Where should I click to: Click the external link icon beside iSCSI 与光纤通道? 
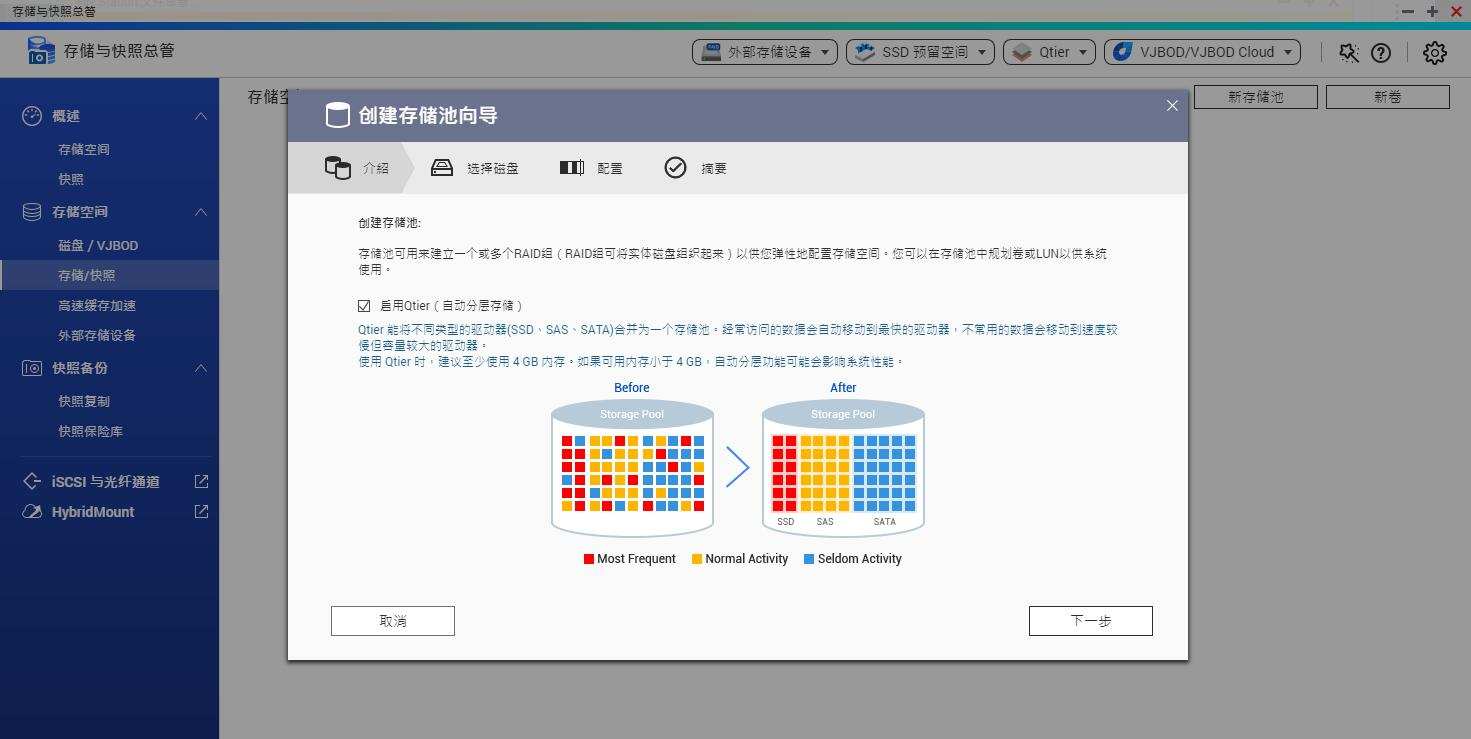pyautogui.click(x=200, y=481)
